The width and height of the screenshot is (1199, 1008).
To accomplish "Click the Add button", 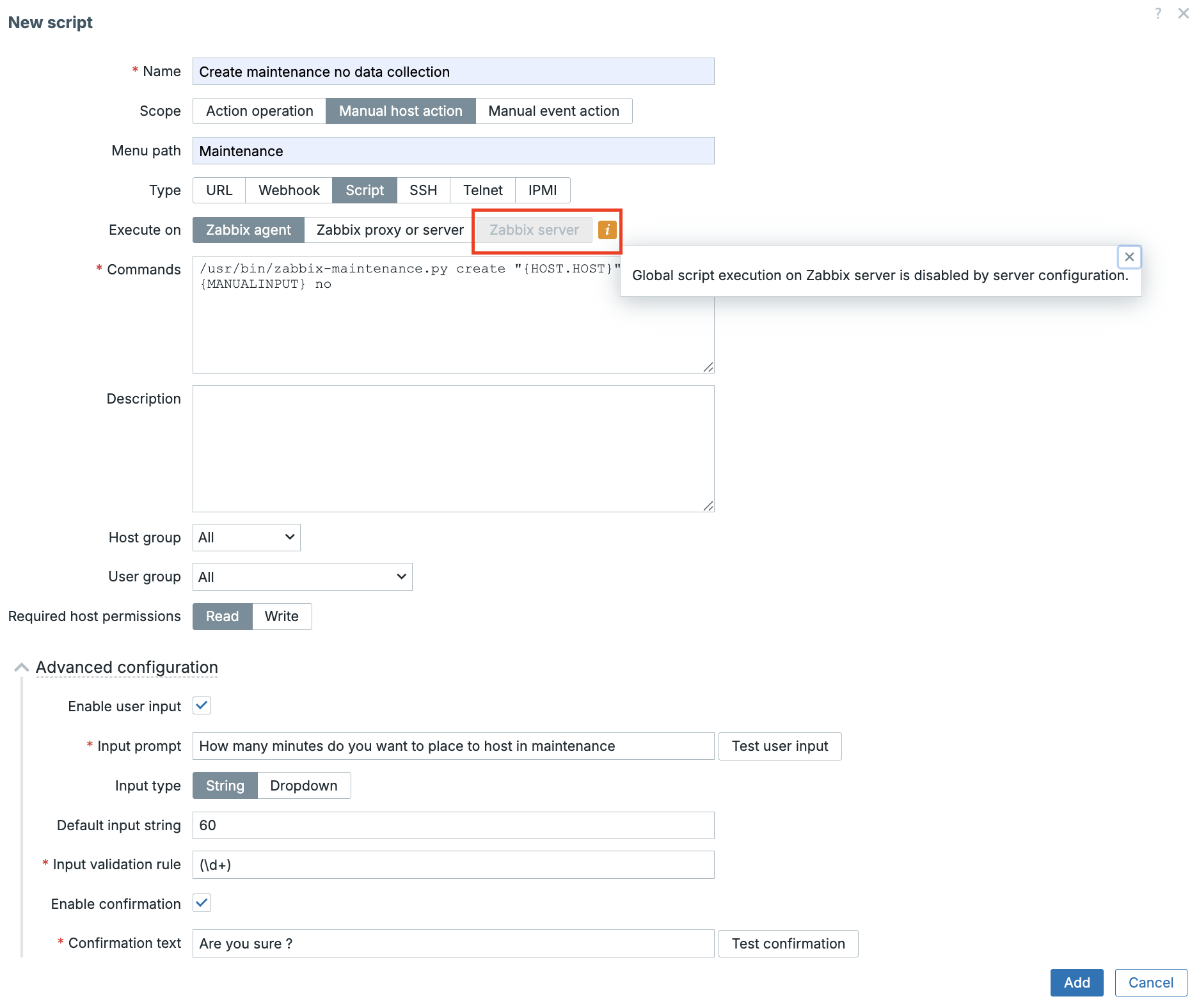I will coord(1077,983).
